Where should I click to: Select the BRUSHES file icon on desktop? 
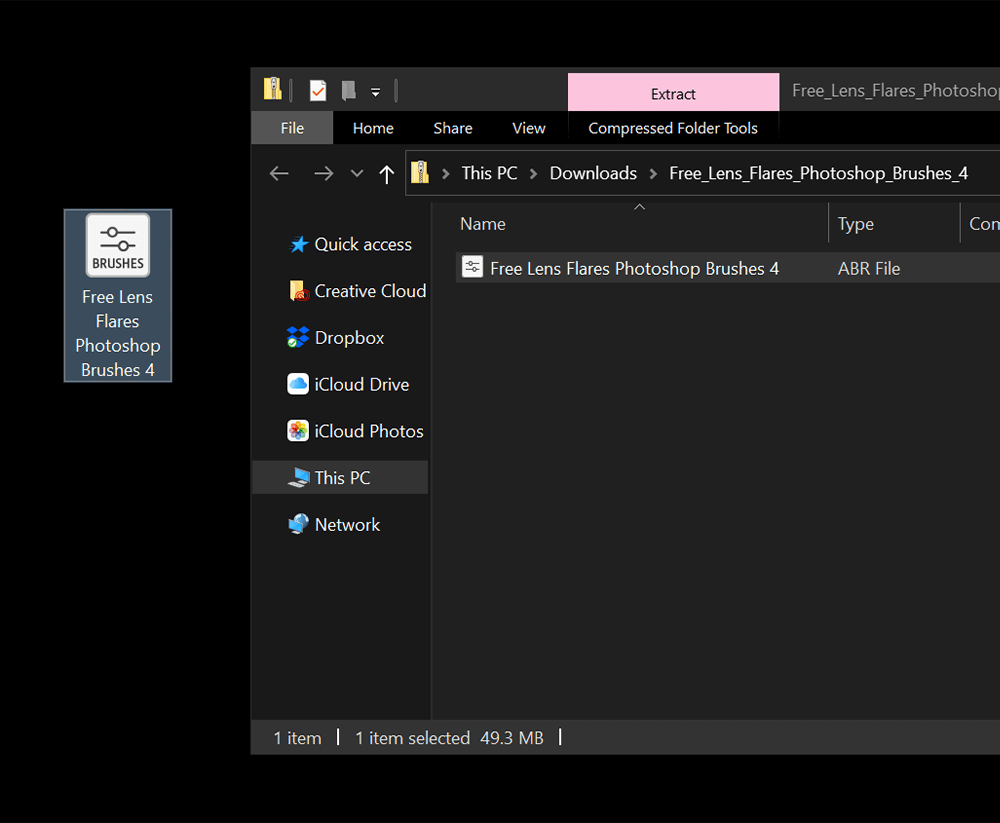click(x=118, y=245)
